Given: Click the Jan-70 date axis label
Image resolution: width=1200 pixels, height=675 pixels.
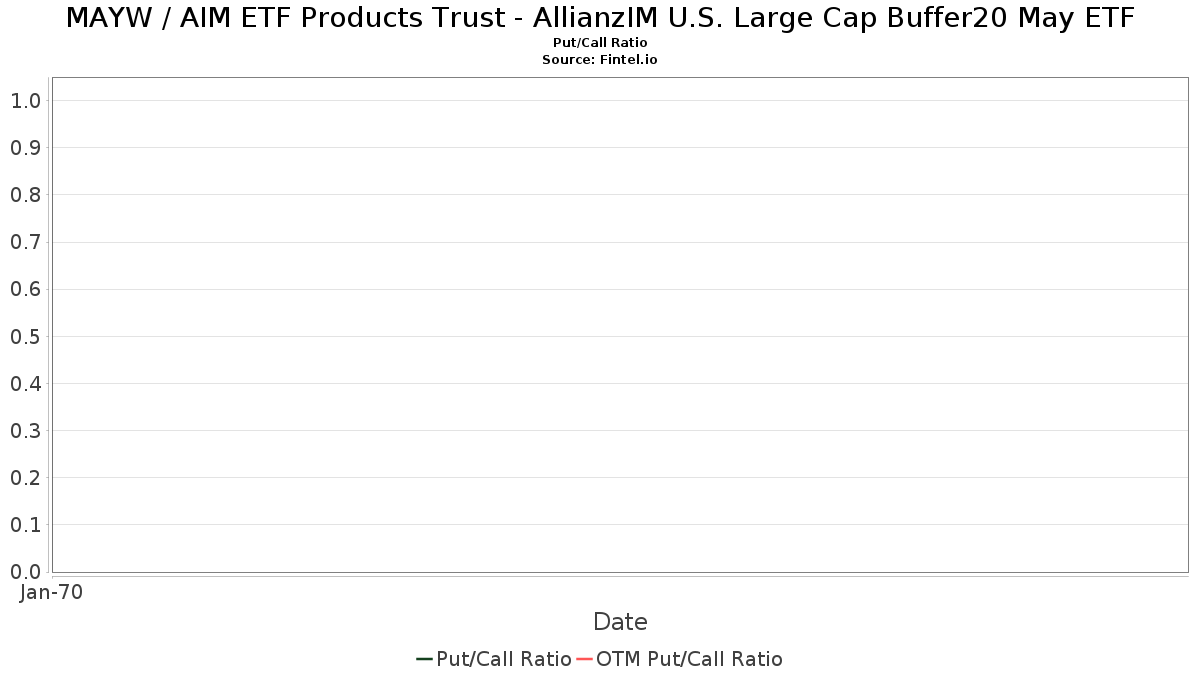Looking at the screenshot, I should click(x=52, y=592).
